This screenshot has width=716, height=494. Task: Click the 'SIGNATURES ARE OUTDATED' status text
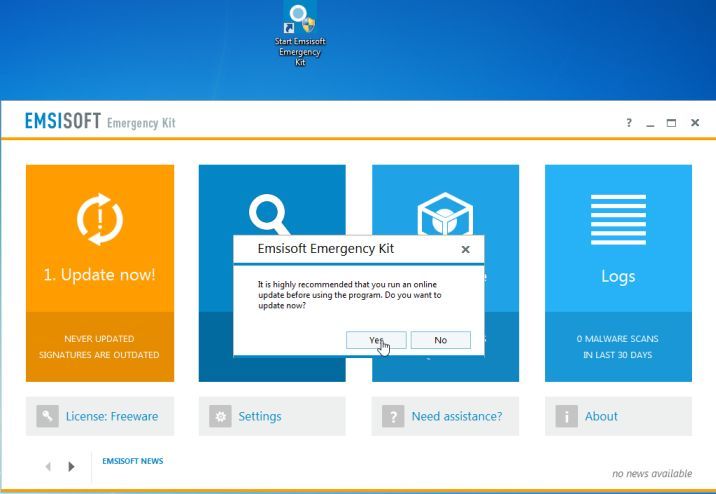point(99,355)
